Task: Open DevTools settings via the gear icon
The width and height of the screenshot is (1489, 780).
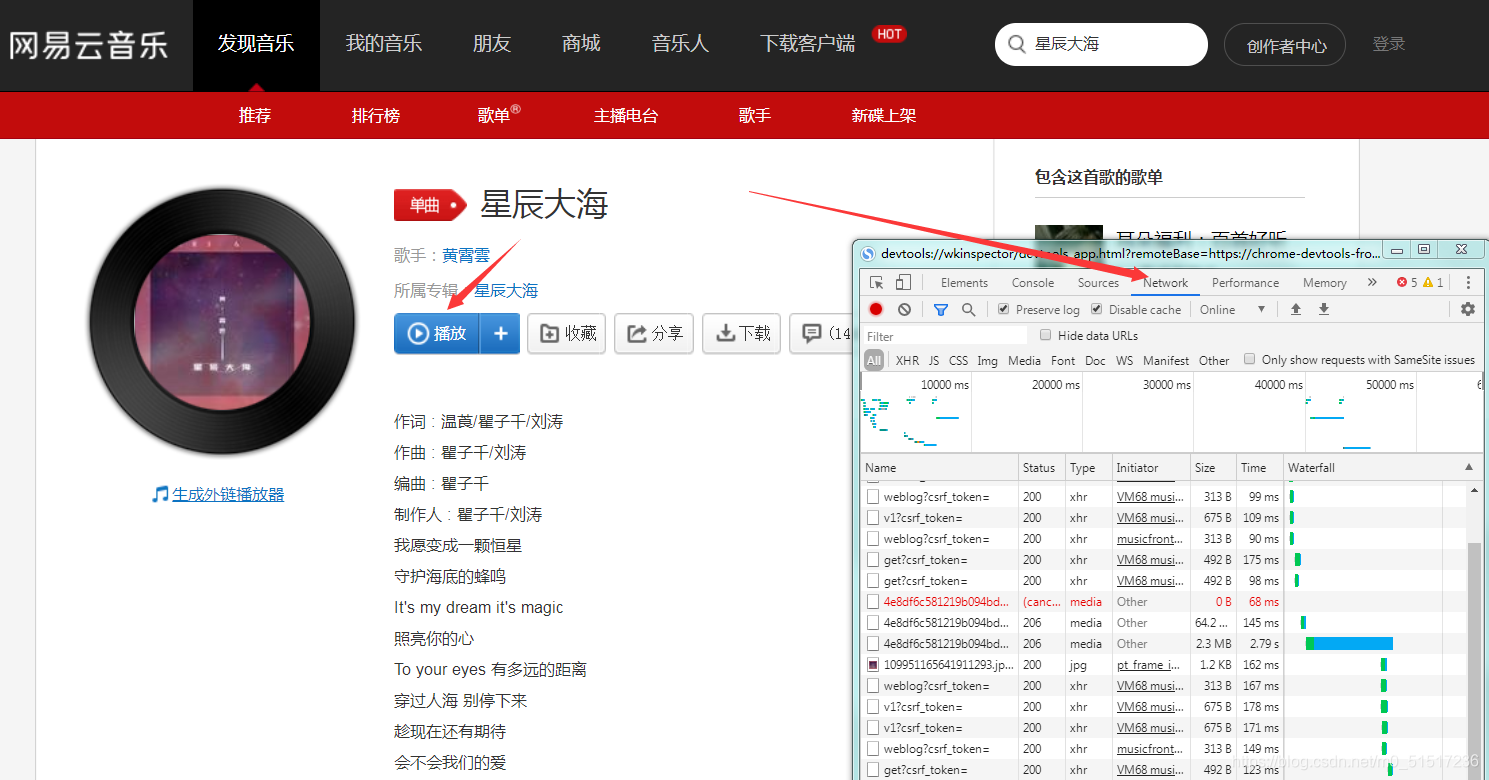Action: (1467, 309)
